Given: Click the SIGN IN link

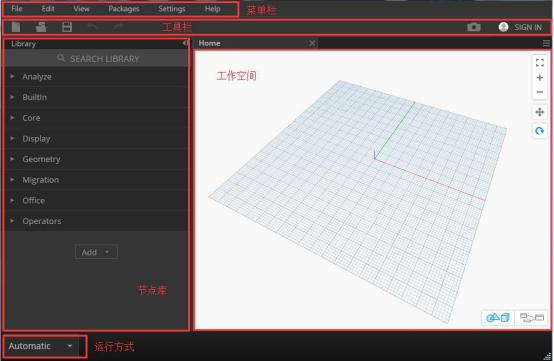Looking at the screenshot, I should click(x=528, y=27).
